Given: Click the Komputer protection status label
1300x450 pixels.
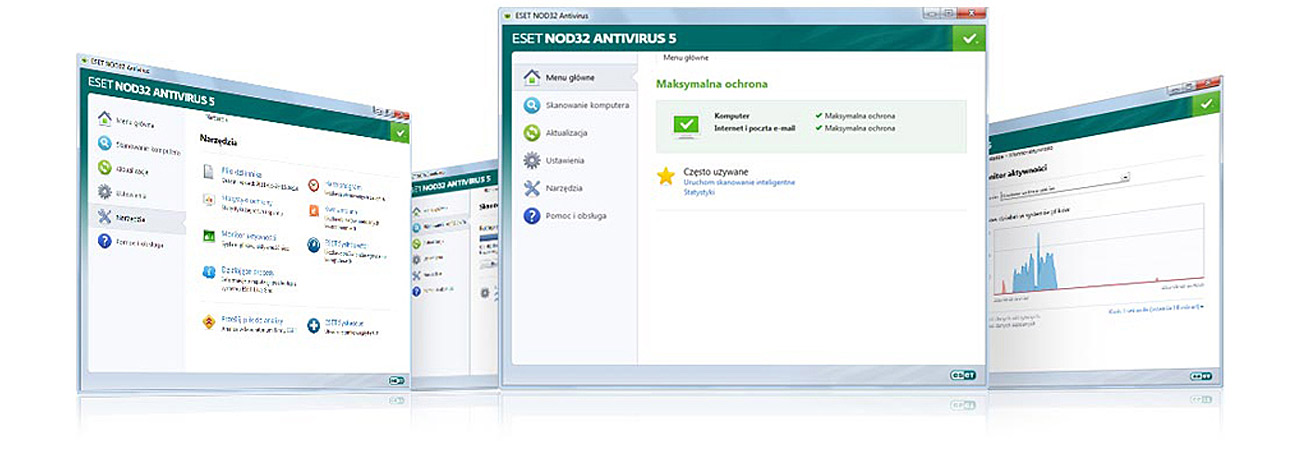Looking at the screenshot, I should pos(731,116).
